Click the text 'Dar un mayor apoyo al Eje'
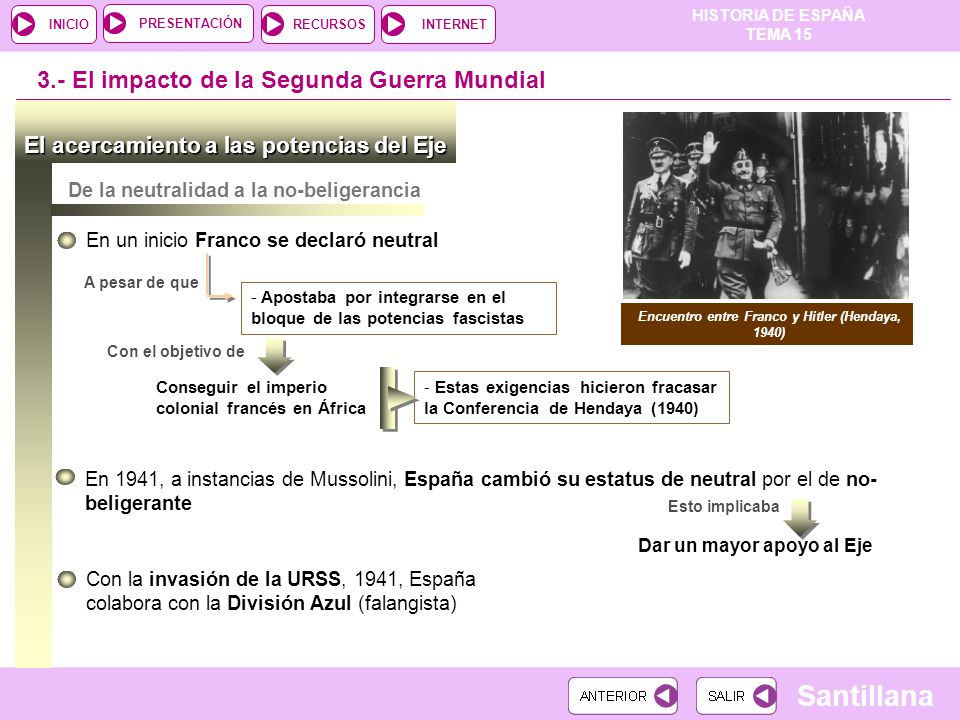The height and width of the screenshot is (720, 960). [755, 546]
